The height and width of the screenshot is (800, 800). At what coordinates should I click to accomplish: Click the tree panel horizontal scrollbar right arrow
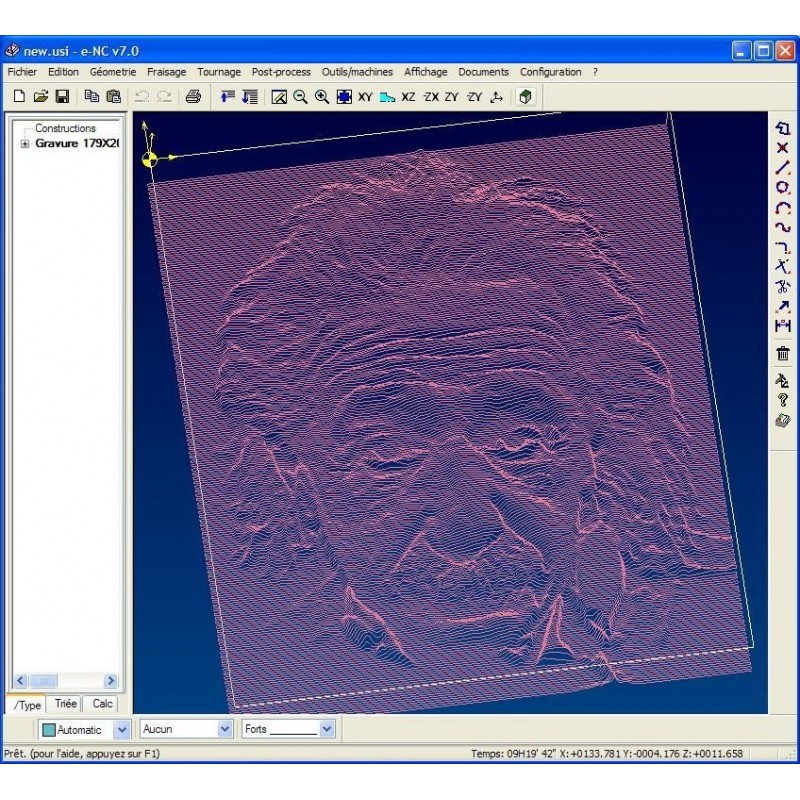pyautogui.click(x=110, y=681)
